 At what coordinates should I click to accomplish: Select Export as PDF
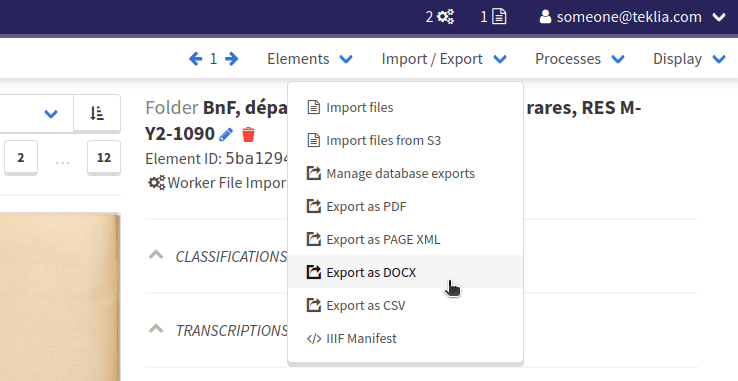point(405,206)
